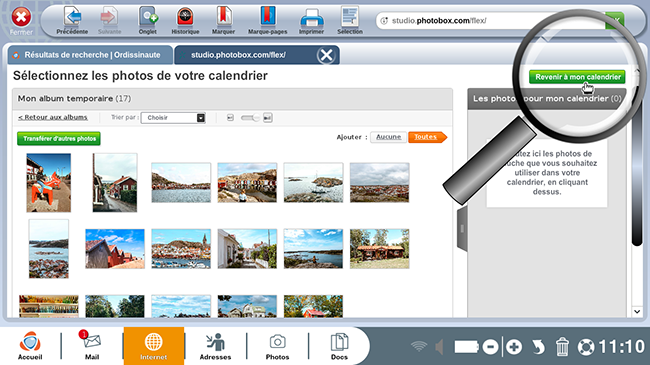Open the trash bin icon
Screen dimensions: 650x365
[562, 347]
